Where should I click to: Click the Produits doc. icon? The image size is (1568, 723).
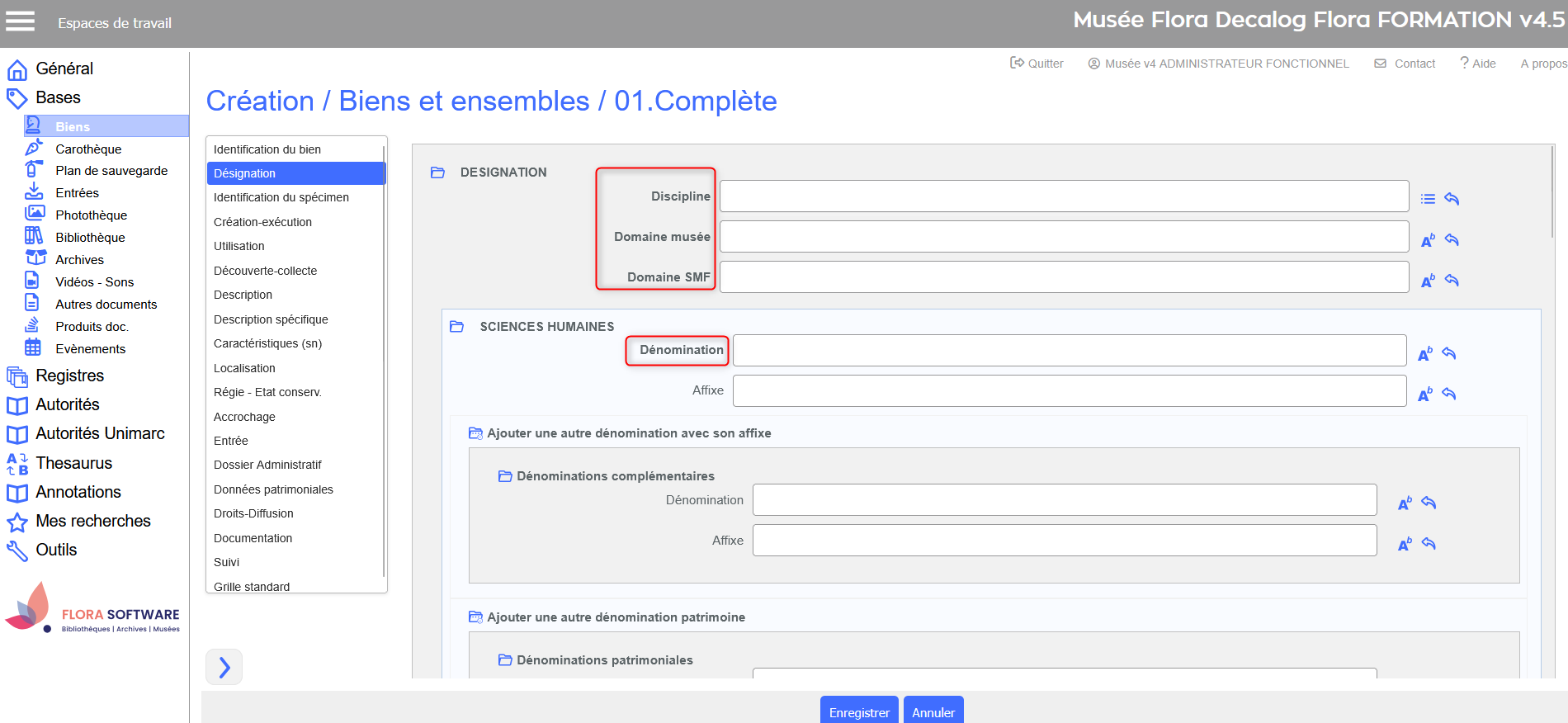[x=32, y=324]
